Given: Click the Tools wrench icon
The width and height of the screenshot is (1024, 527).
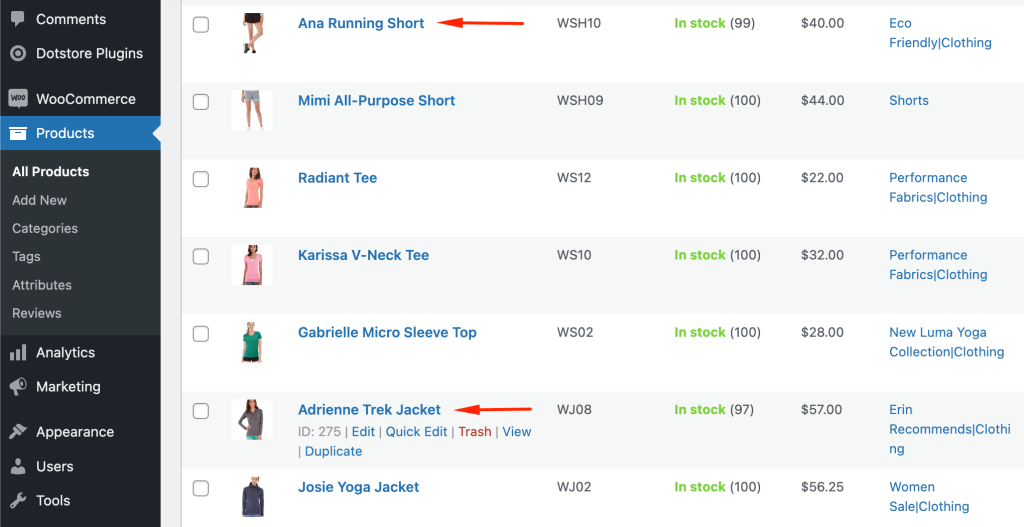Looking at the screenshot, I should pos(18,500).
